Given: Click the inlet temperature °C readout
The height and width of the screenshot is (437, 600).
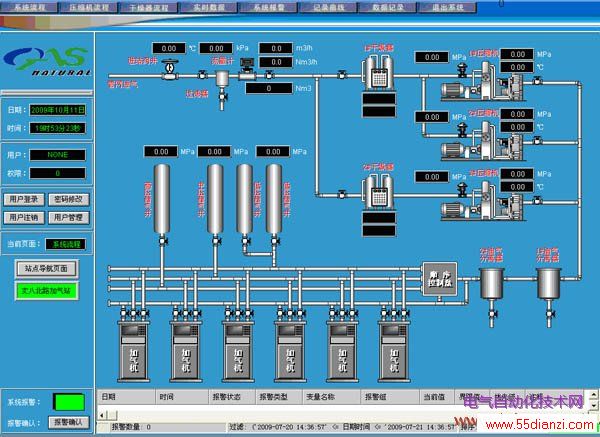Looking at the screenshot, I should [x=169, y=48].
